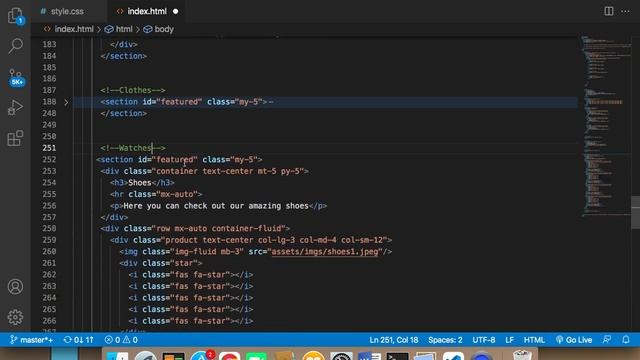Change language mode HTML

click(534, 340)
